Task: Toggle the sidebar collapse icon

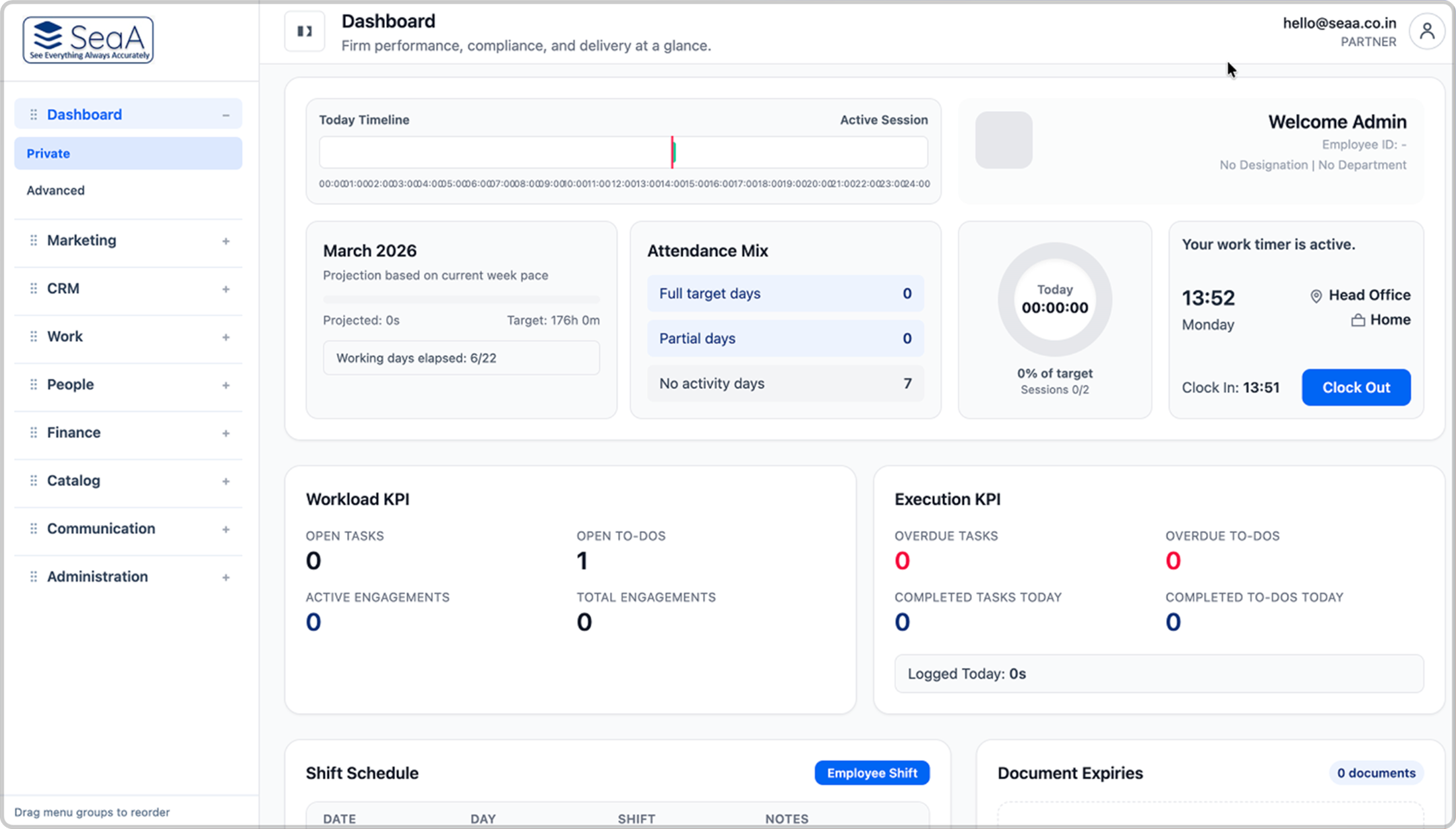Action: pos(305,31)
